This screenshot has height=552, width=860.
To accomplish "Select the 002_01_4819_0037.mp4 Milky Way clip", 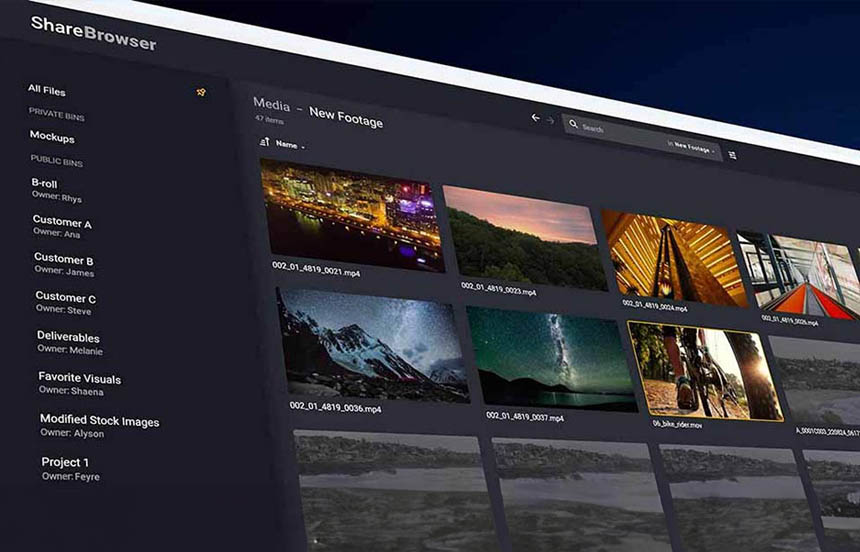I will (552, 359).
